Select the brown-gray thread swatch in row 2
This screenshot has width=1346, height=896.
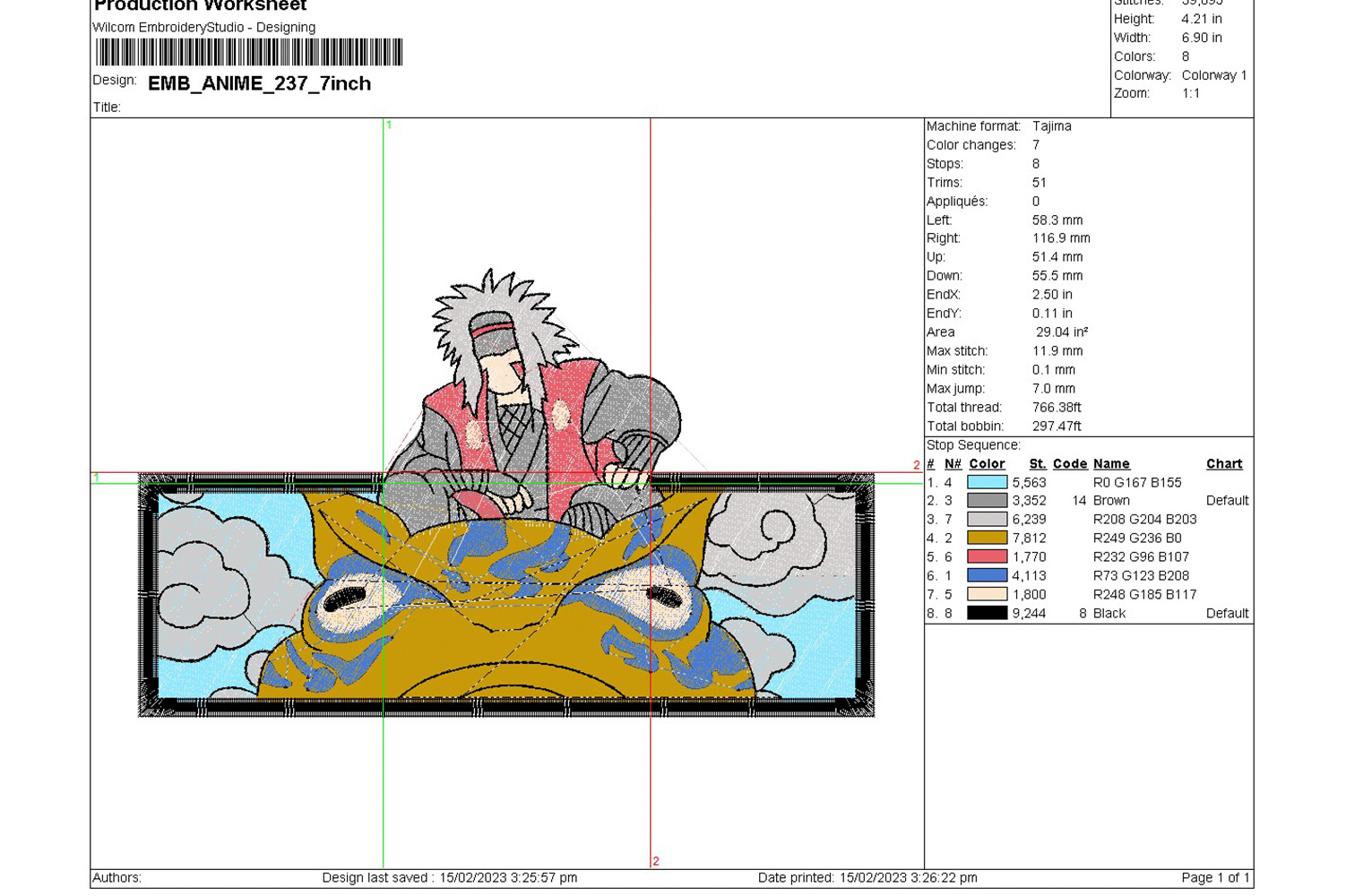(x=987, y=501)
